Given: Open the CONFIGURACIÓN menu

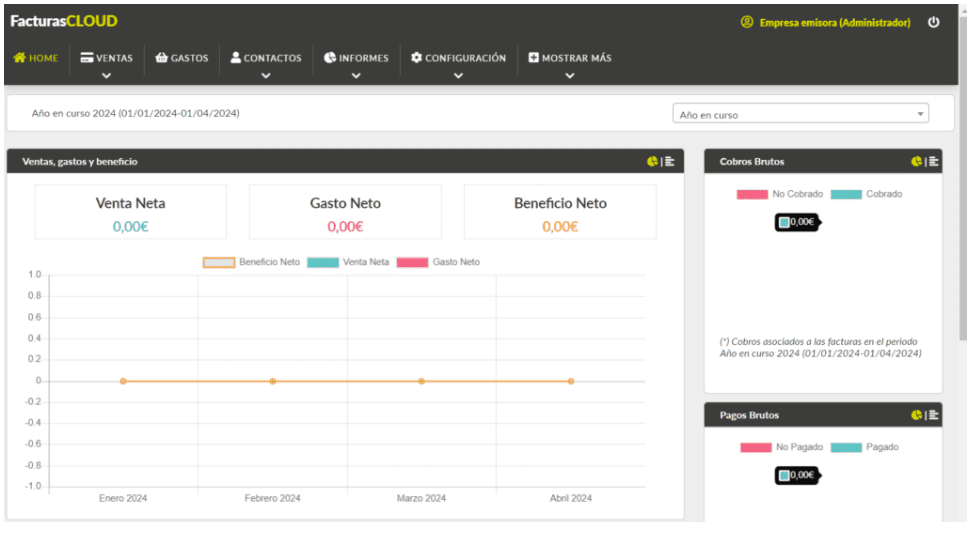Looking at the screenshot, I should click(x=458, y=58).
